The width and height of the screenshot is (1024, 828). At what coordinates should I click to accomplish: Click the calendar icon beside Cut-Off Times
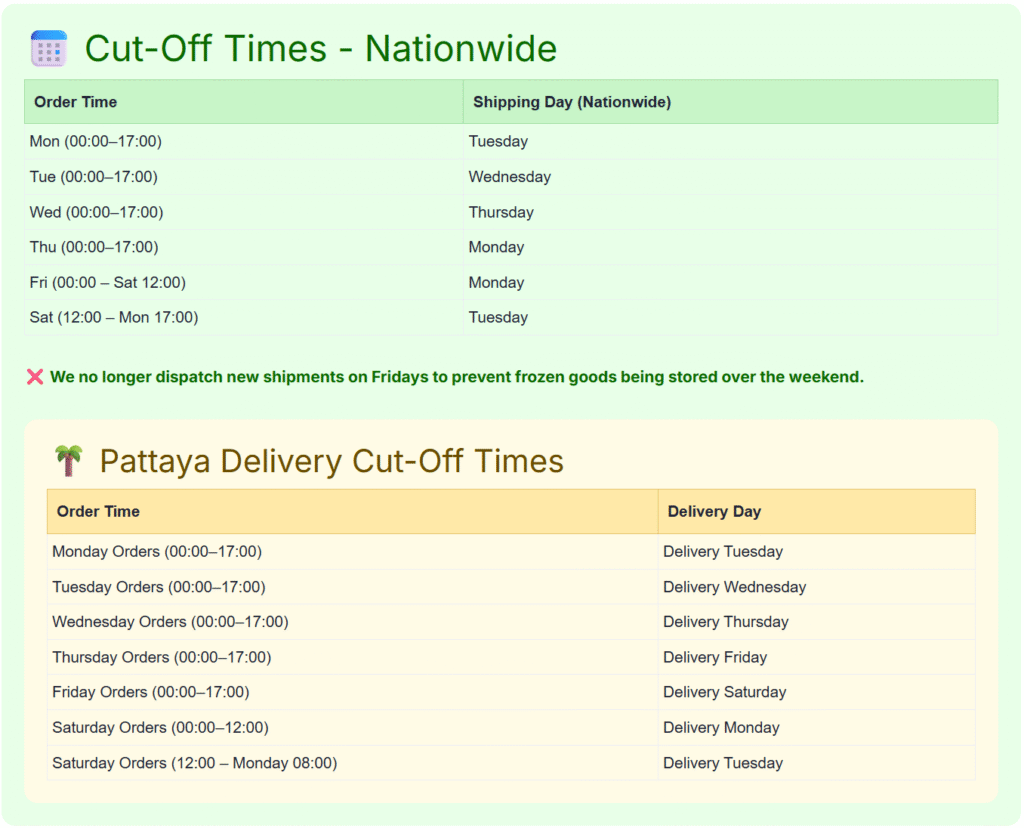pyautogui.click(x=48, y=48)
